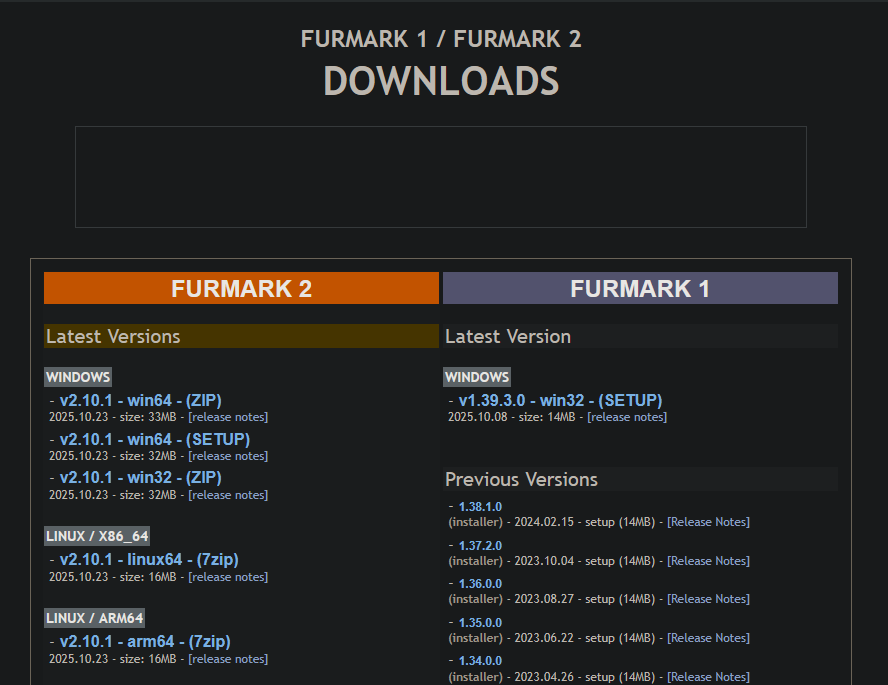Click the WINDOWS label under FurMark 1

[x=477, y=377]
